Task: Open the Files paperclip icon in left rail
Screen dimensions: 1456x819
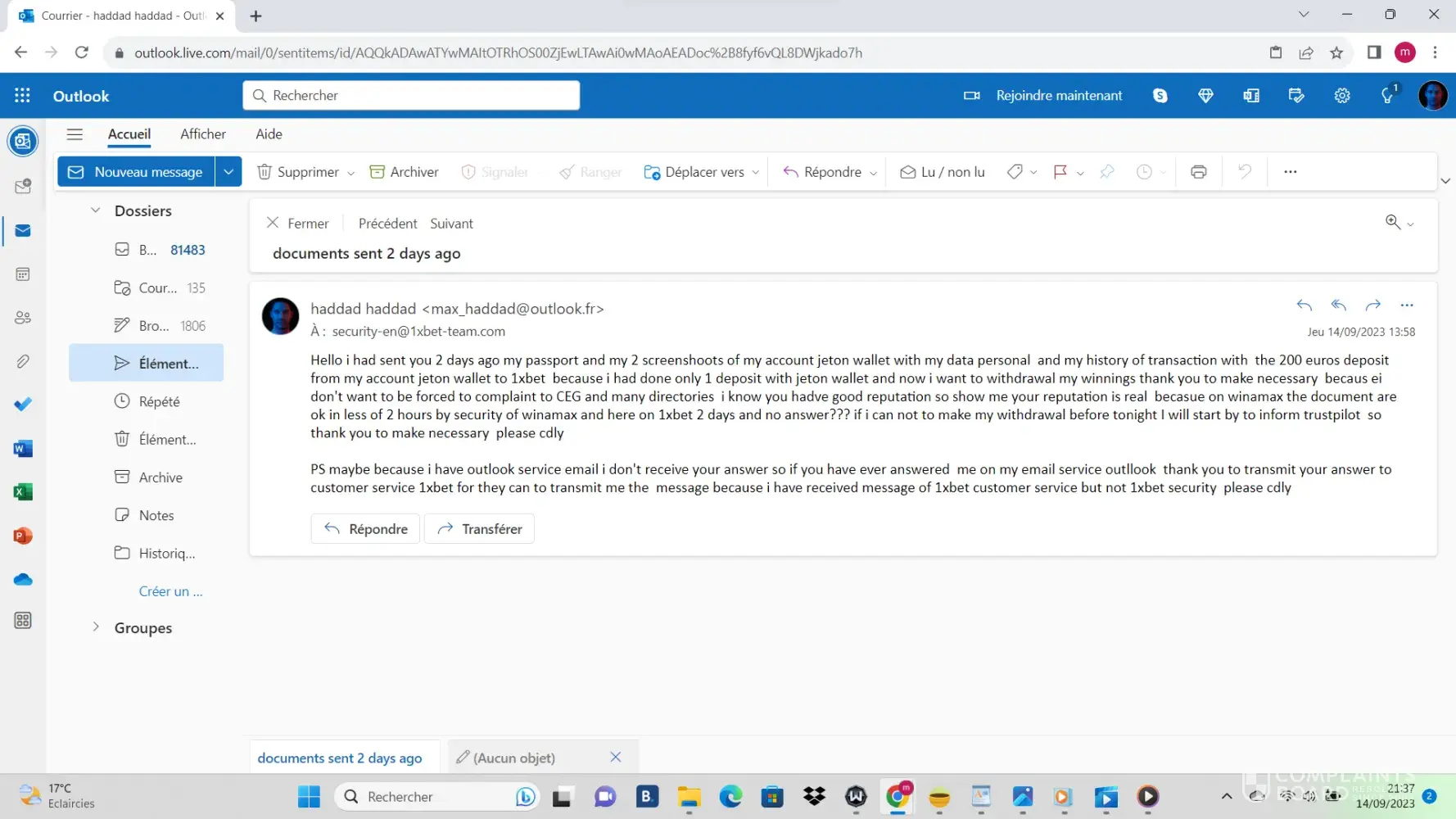Action: point(23,361)
